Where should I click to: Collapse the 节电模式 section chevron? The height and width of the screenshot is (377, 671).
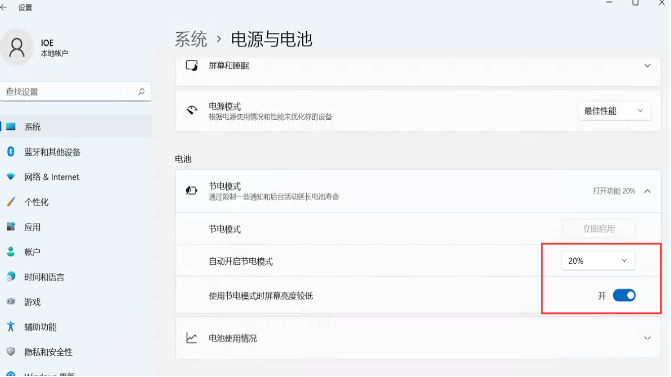click(x=647, y=191)
